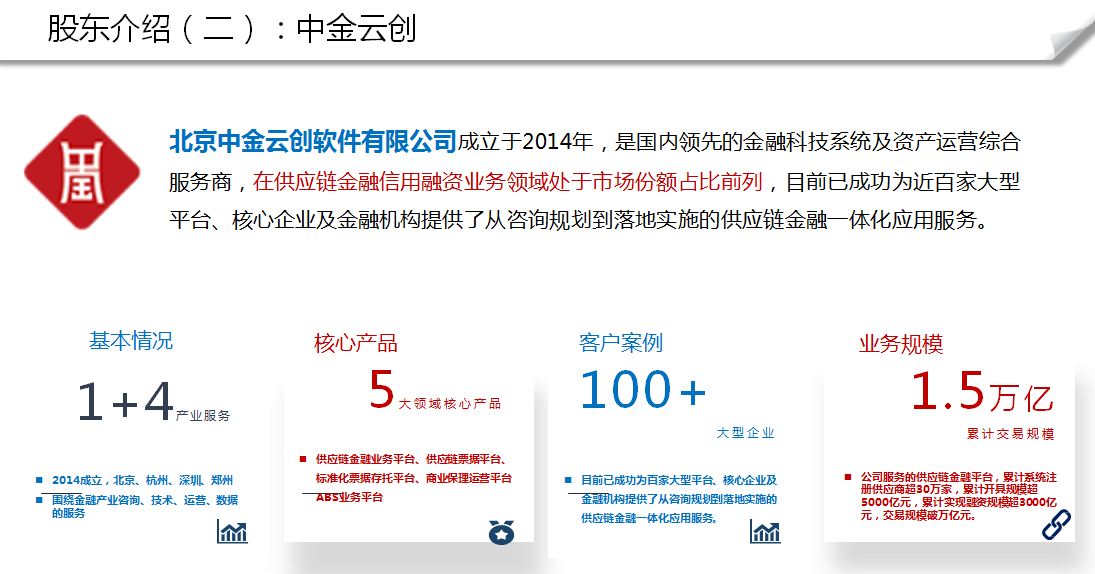Click the bar chart icon under 基本情况
The image size is (1095, 574).
tap(232, 531)
